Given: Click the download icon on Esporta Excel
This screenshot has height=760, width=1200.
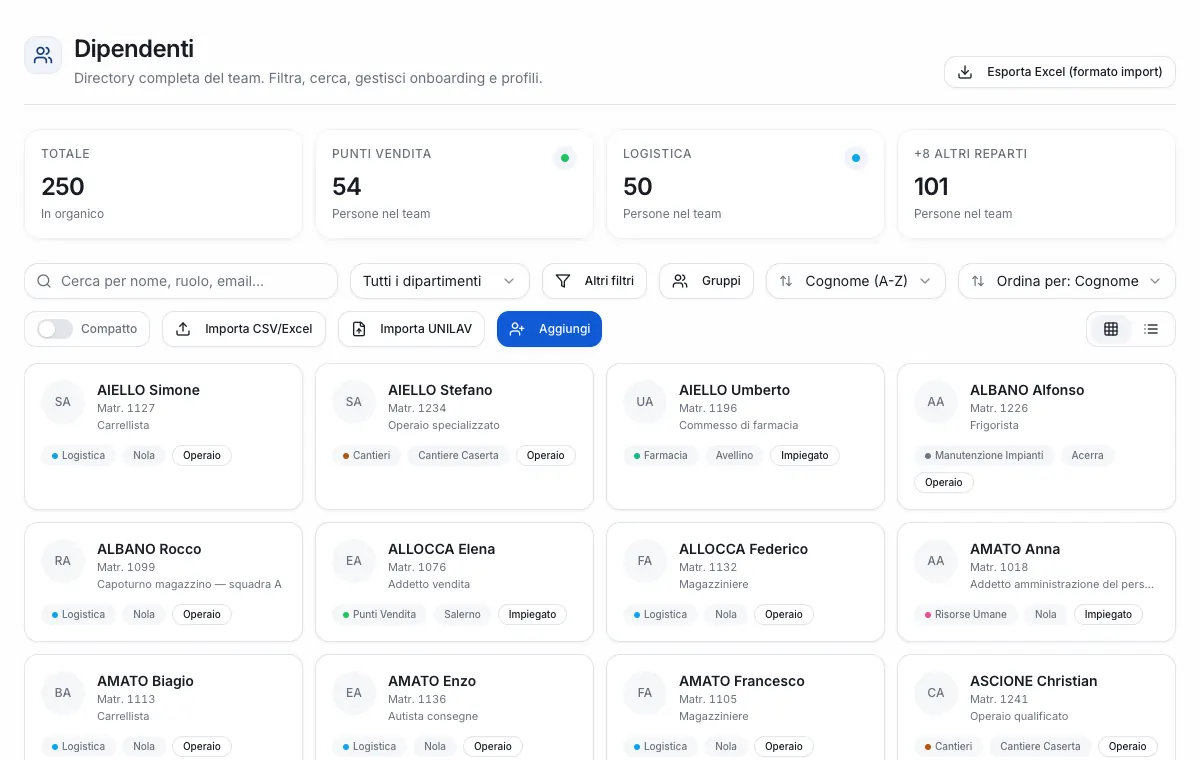Looking at the screenshot, I should pyautogui.click(x=965, y=72).
